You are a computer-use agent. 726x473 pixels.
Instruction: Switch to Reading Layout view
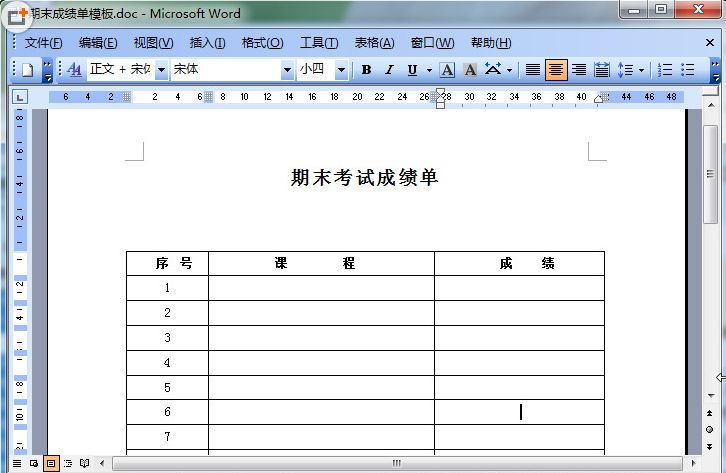pos(84,463)
